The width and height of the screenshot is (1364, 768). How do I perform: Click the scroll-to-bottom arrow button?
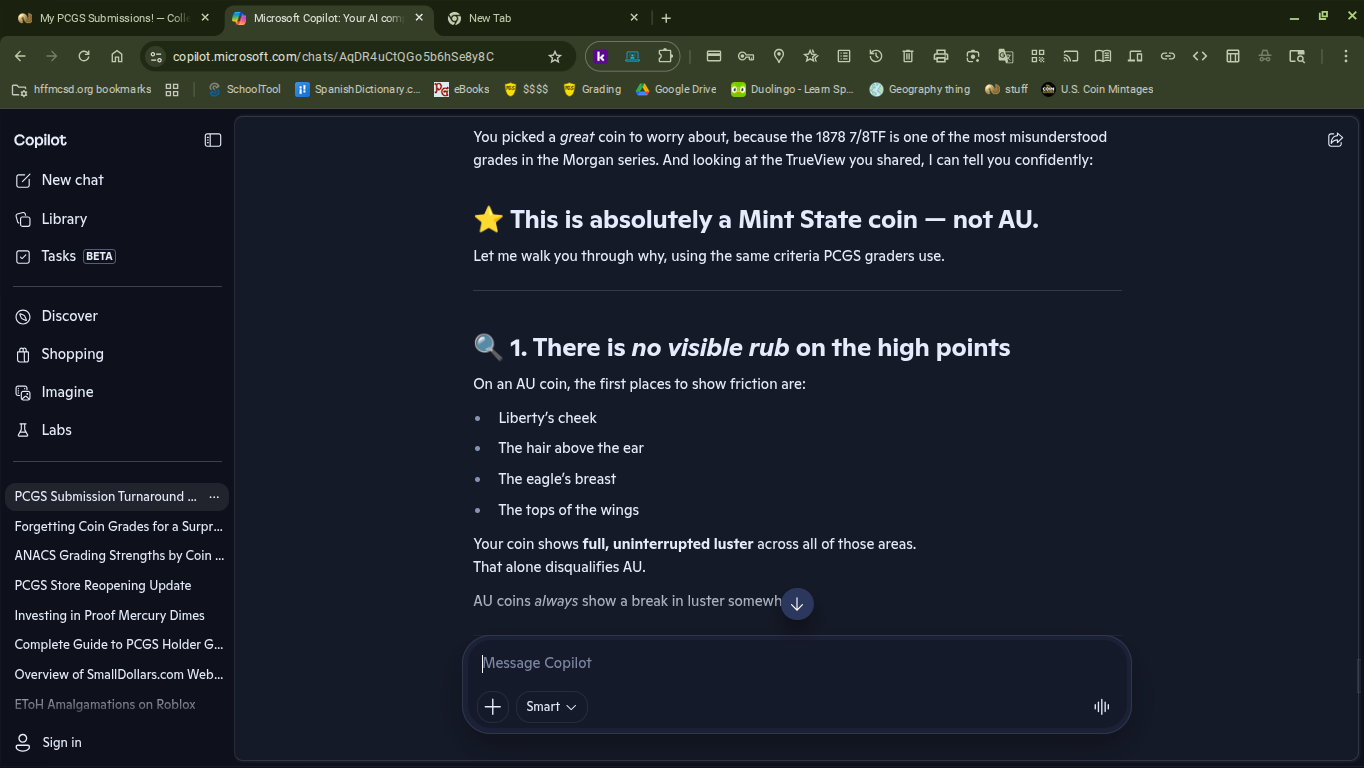tap(797, 604)
